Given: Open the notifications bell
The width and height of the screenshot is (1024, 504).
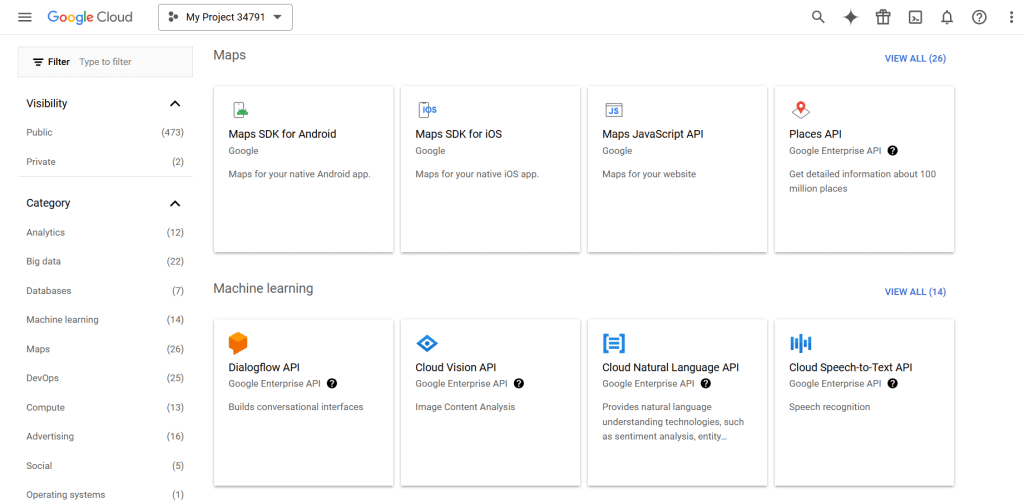Looking at the screenshot, I should 946,17.
